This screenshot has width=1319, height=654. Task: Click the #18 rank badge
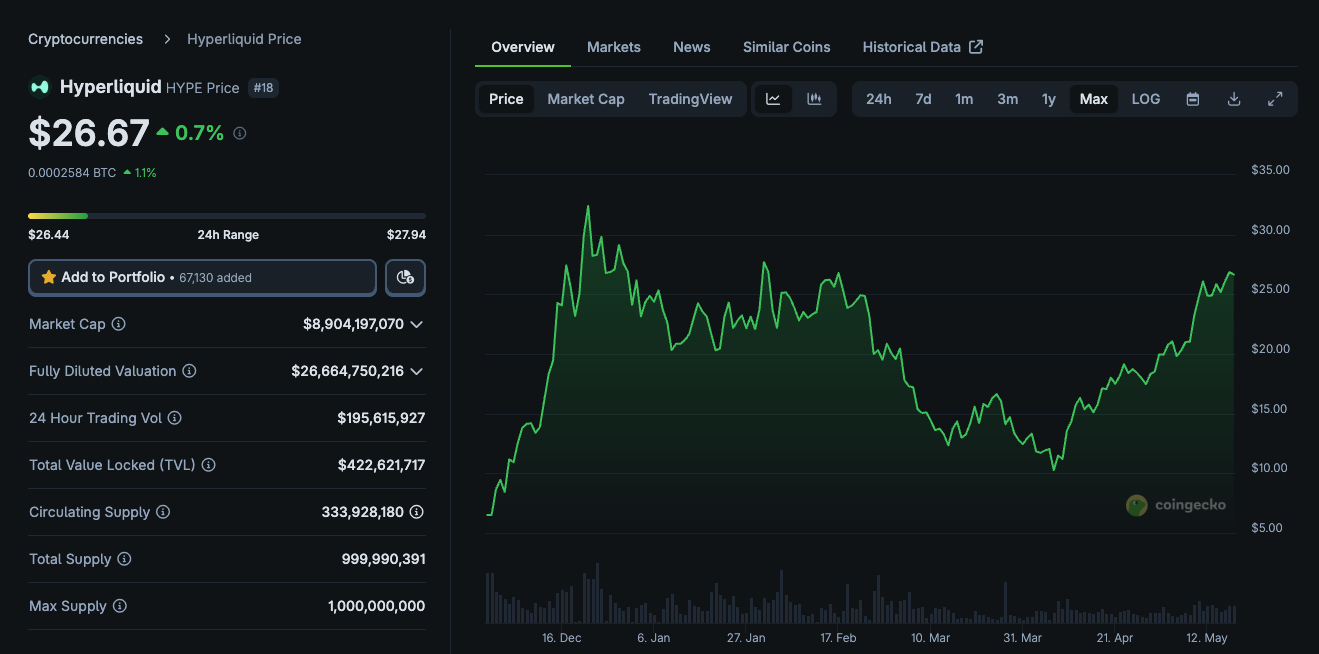pyautogui.click(x=263, y=88)
